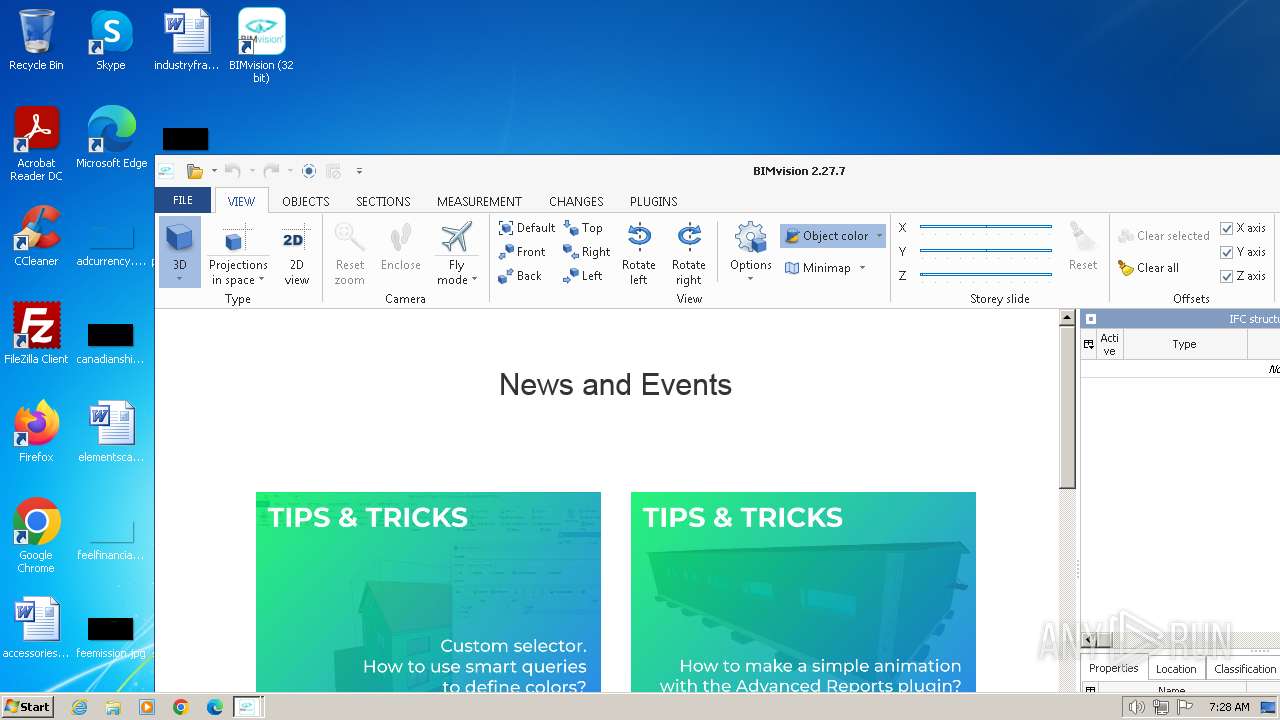Switch to the OBJECTS ribbon tab
This screenshot has width=1280, height=720.
[306, 201]
